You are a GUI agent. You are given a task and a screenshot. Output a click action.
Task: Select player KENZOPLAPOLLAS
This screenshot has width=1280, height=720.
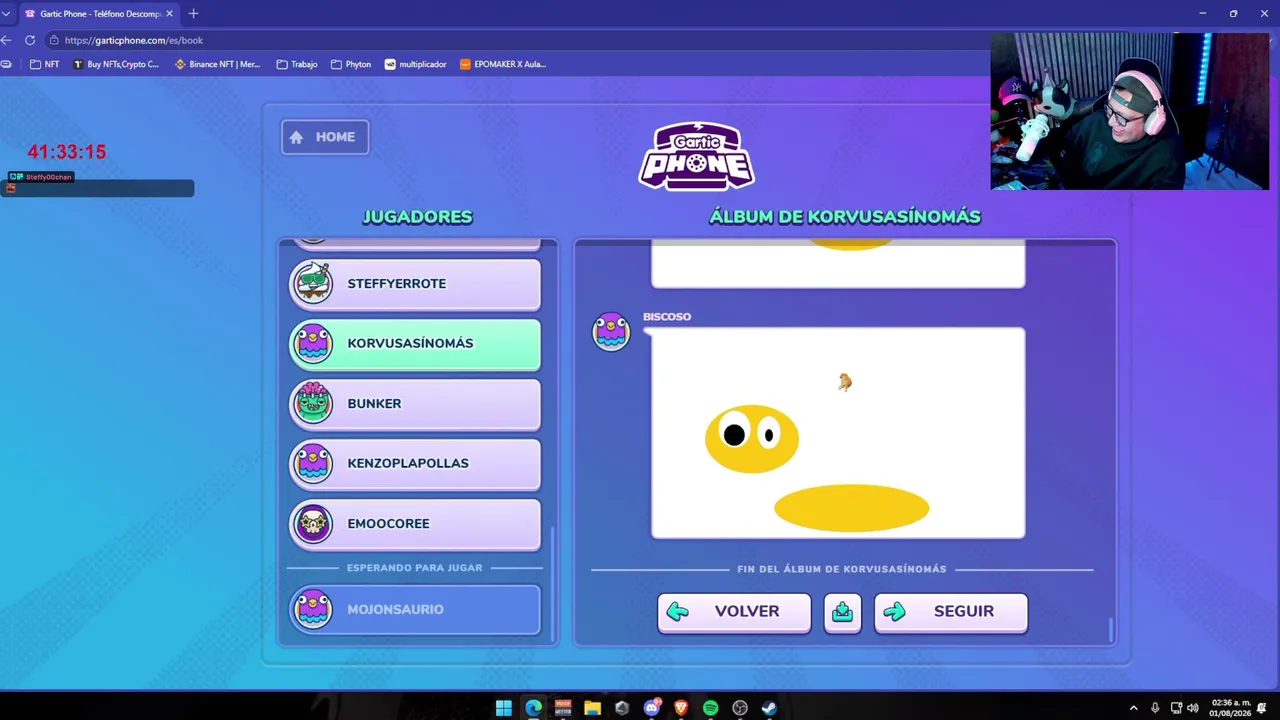click(415, 464)
